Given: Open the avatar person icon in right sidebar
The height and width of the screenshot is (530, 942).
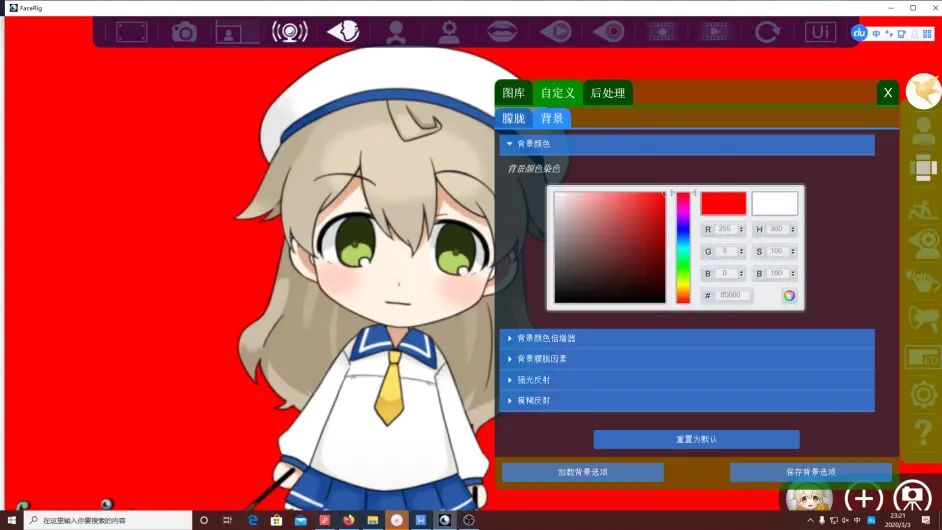Looking at the screenshot, I should 923,131.
